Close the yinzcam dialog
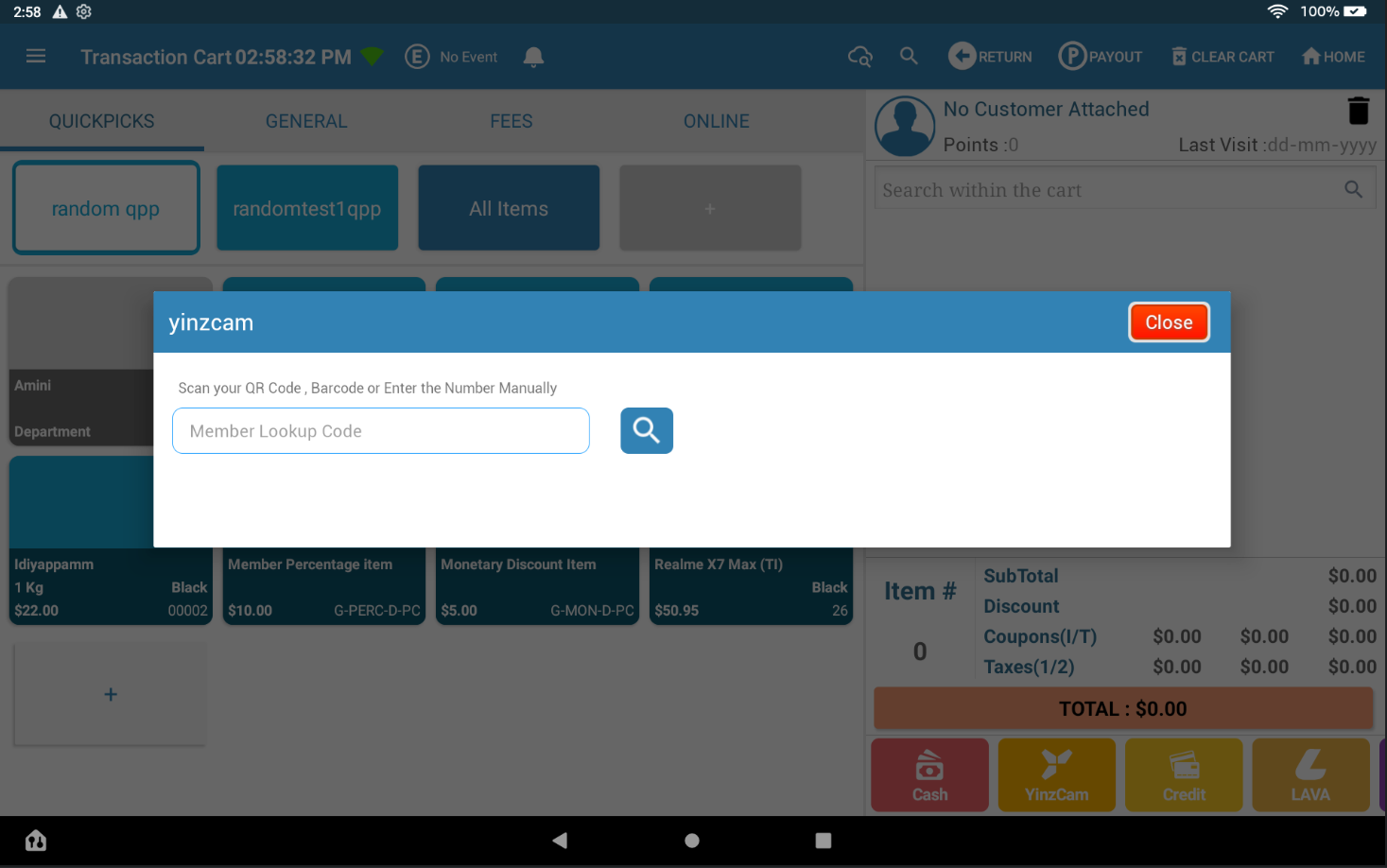The width and height of the screenshot is (1387, 868). (x=1169, y=322)
